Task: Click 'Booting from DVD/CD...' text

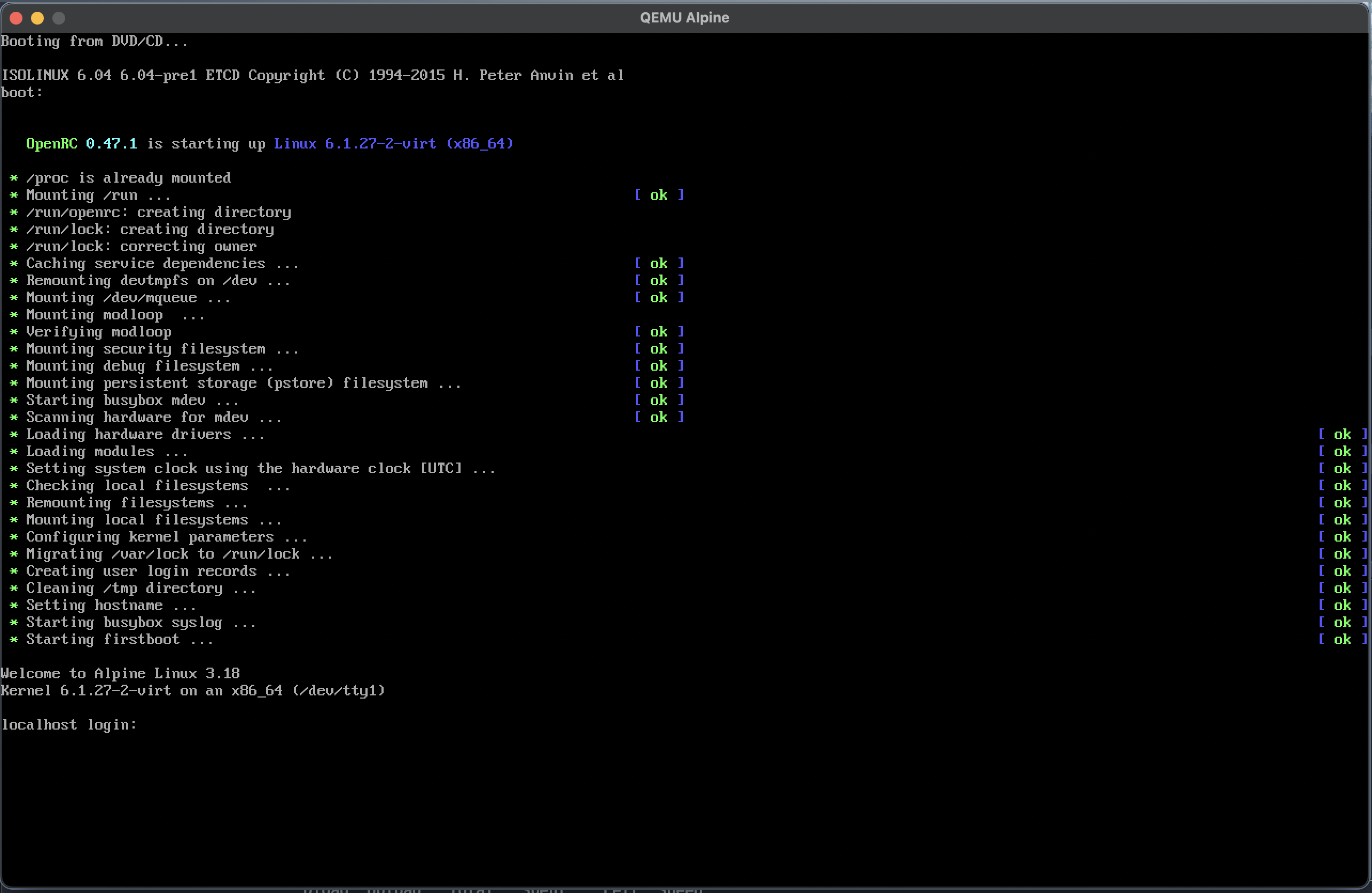Action: [x=95, y=42]
